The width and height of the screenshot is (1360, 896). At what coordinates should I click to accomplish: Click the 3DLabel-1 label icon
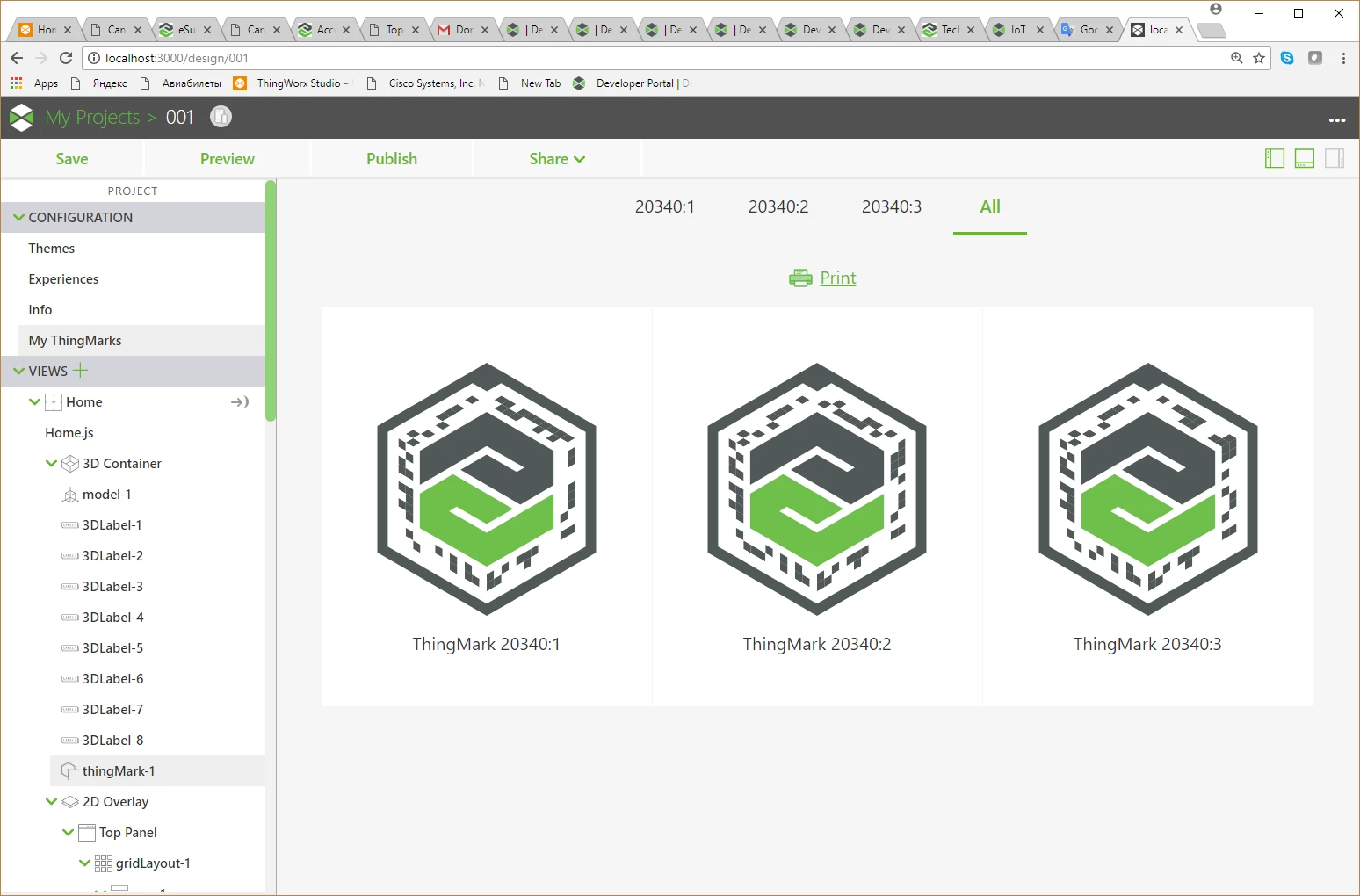(70, 525)
